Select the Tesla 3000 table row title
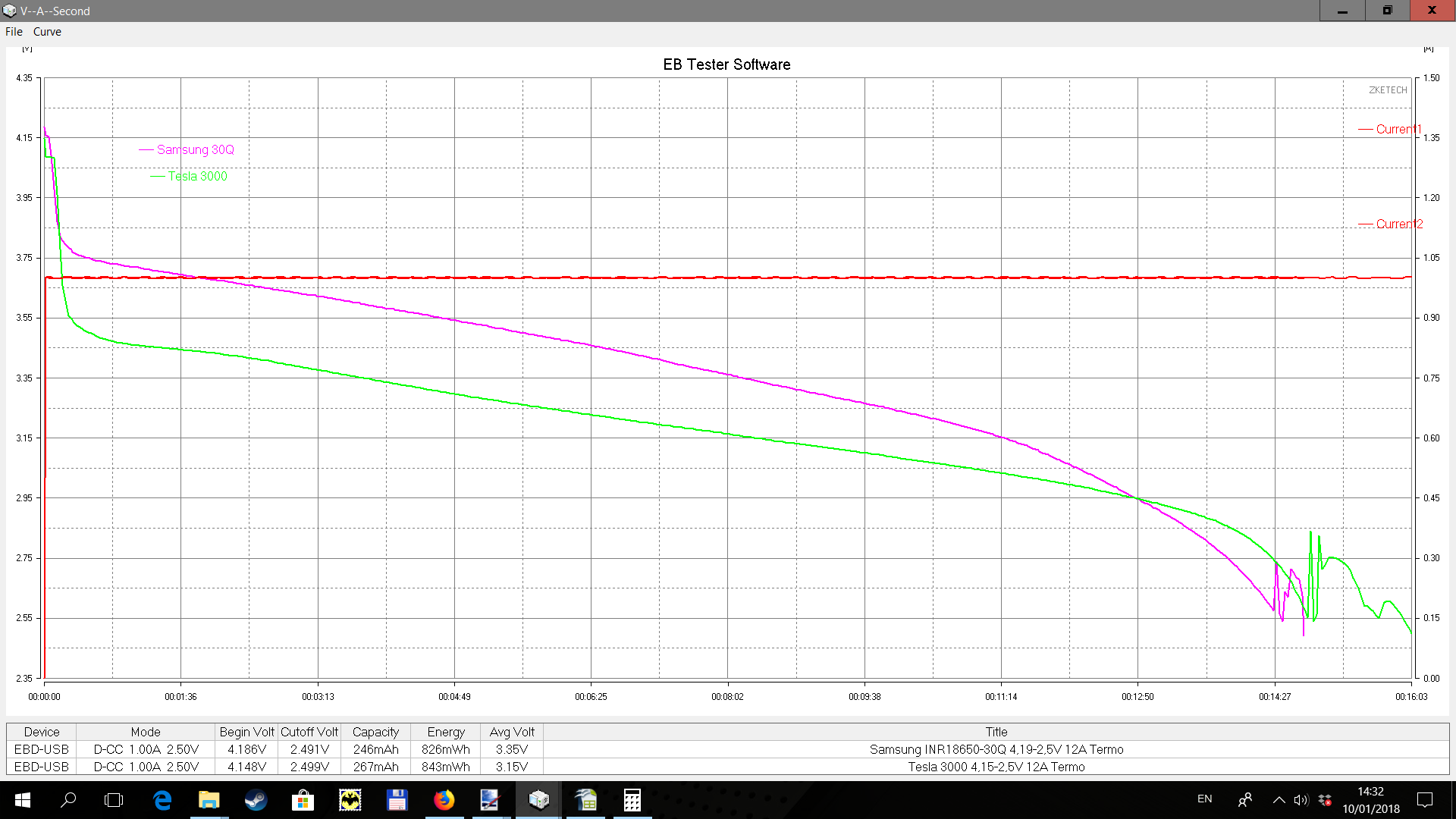1456x819 pixels. (x=996, y=767)
